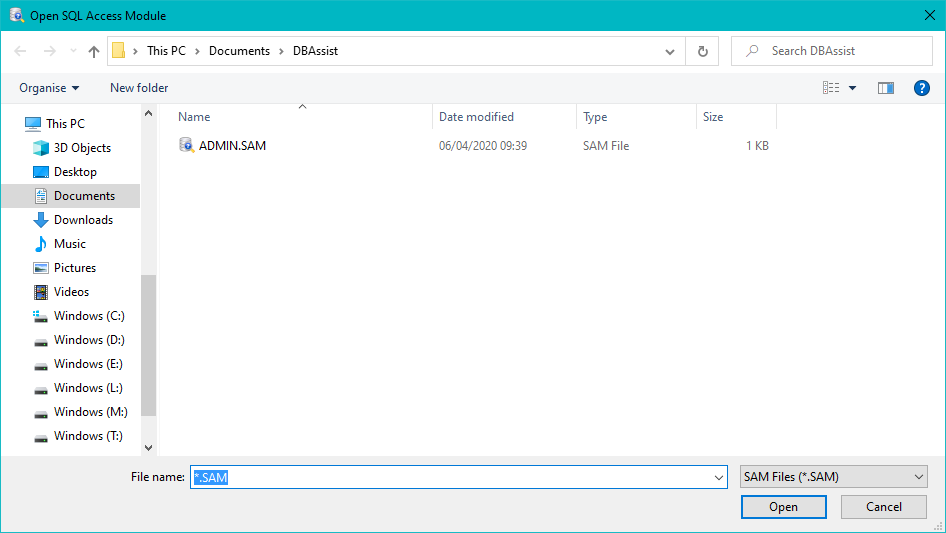
Task: Click the 06/04/2020 09:39 date cell
Action: point(483,145)
